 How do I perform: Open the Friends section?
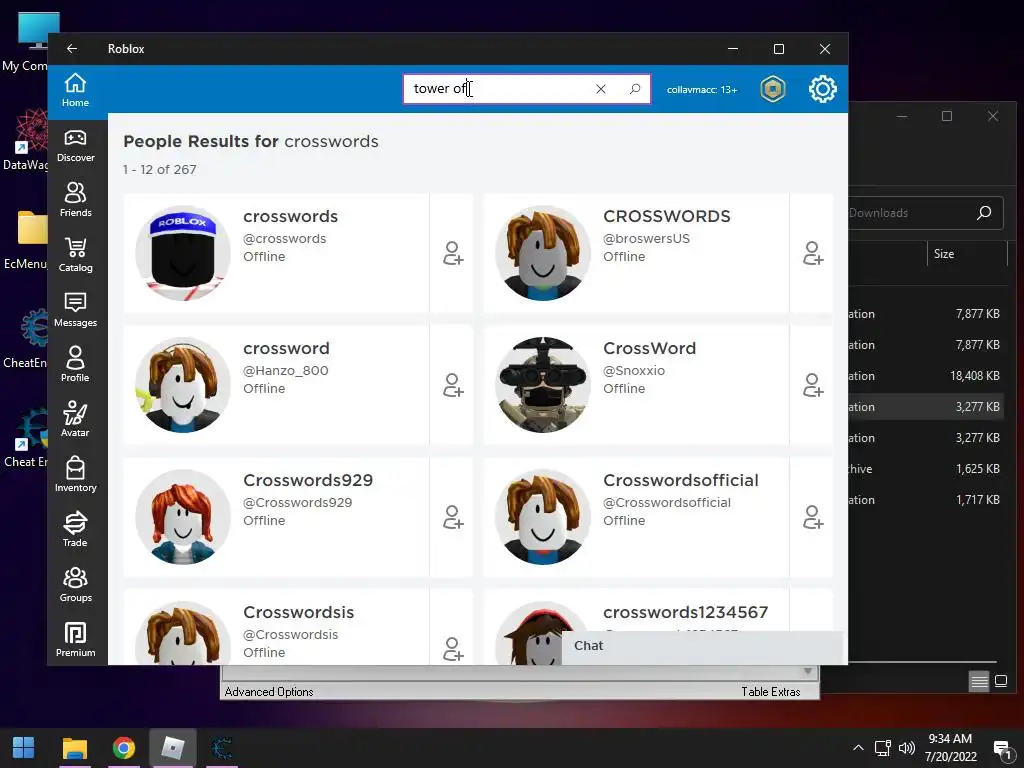click(75, 201)
